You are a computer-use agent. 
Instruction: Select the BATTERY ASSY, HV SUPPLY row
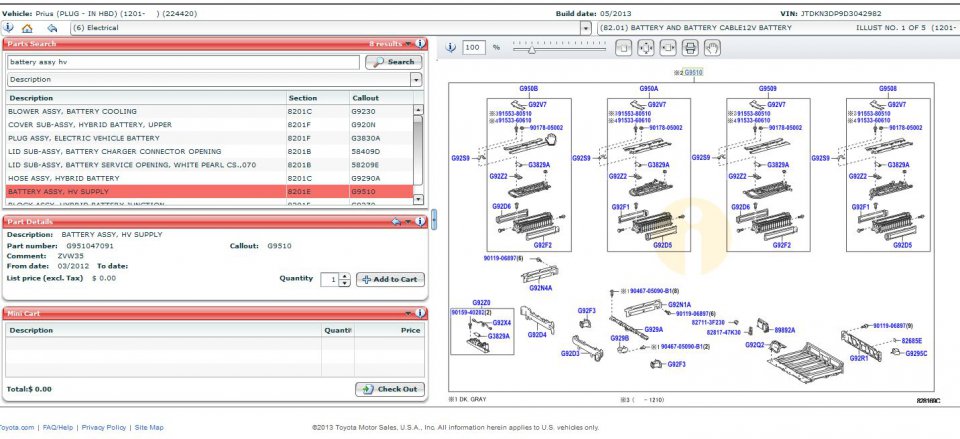(209, 192)
